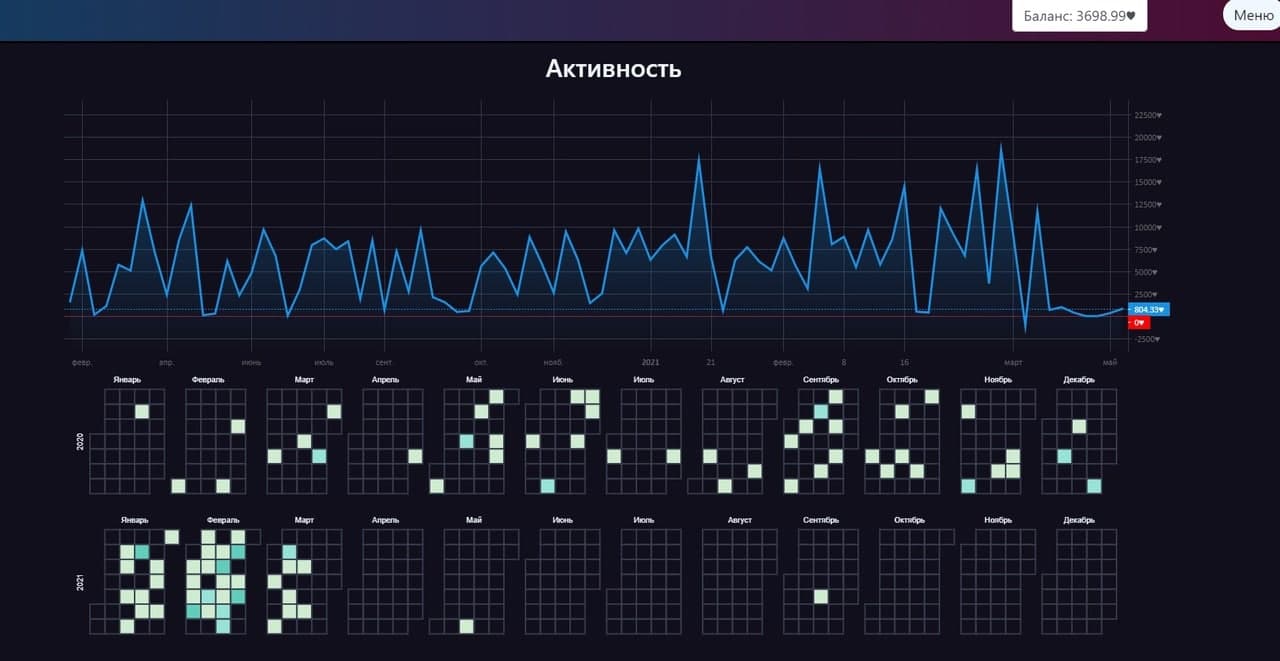Click the Баланс: 3698.99 button
The image size is (1280, 661).
(1079, 16)
